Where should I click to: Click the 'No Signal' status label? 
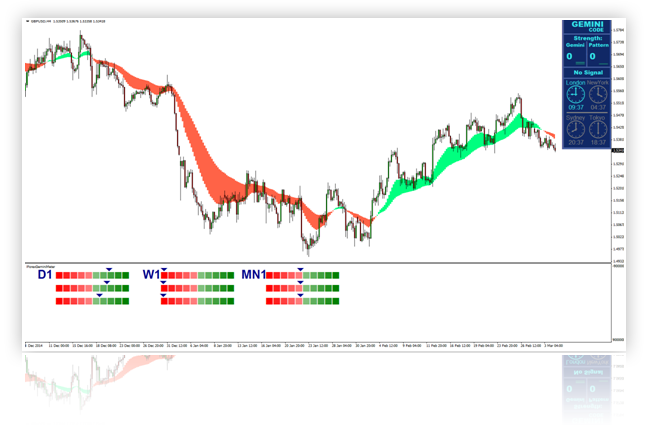(x=588, y=72)
